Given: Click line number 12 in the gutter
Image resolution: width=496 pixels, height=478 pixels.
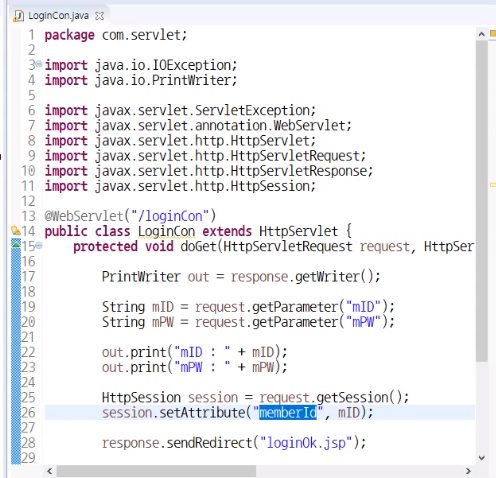Looking at the screenshot, I should [28, 201].
